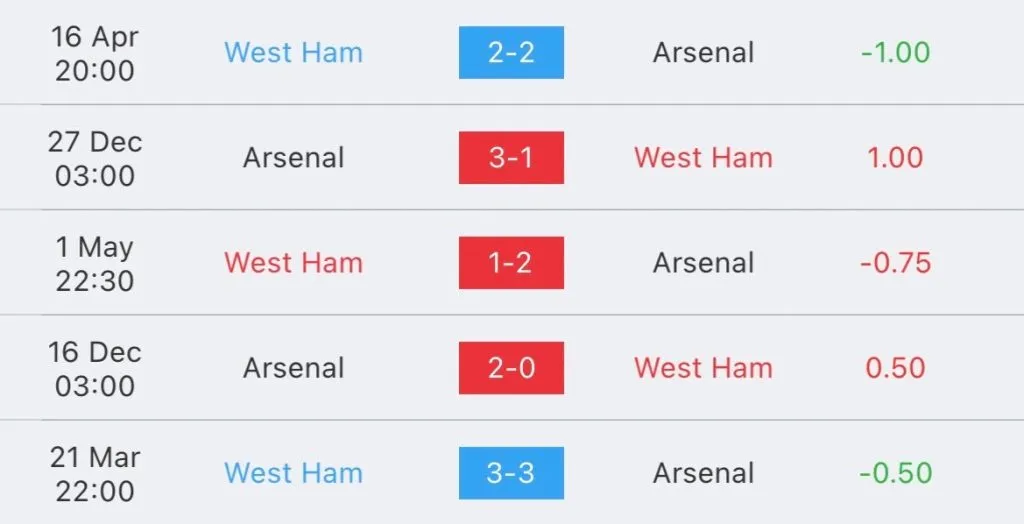The height and width of the screenshot is (524, 1024).
Task: Click the 2-2 score badge
Action: click(511, 53)
